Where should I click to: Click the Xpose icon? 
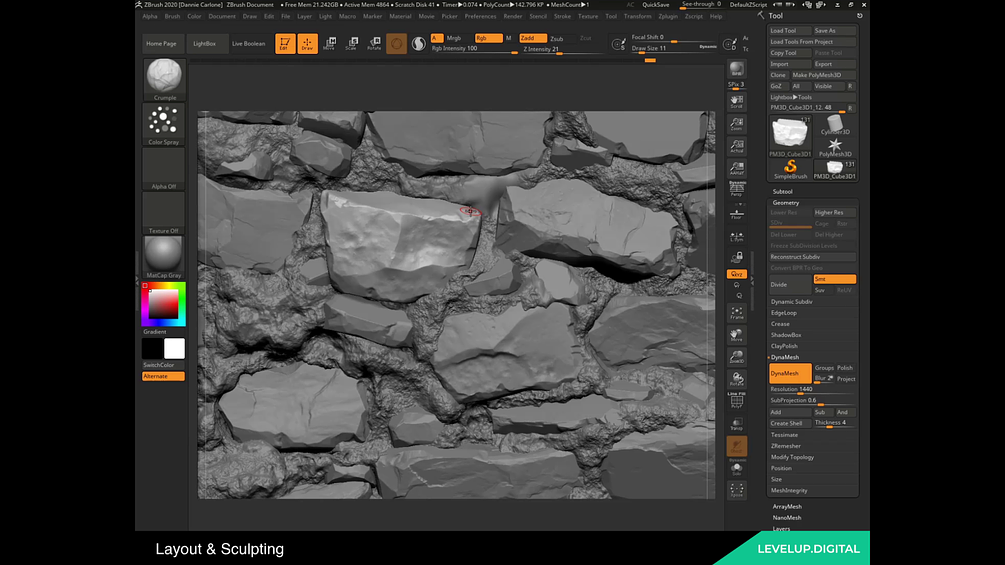coord(736,490)
